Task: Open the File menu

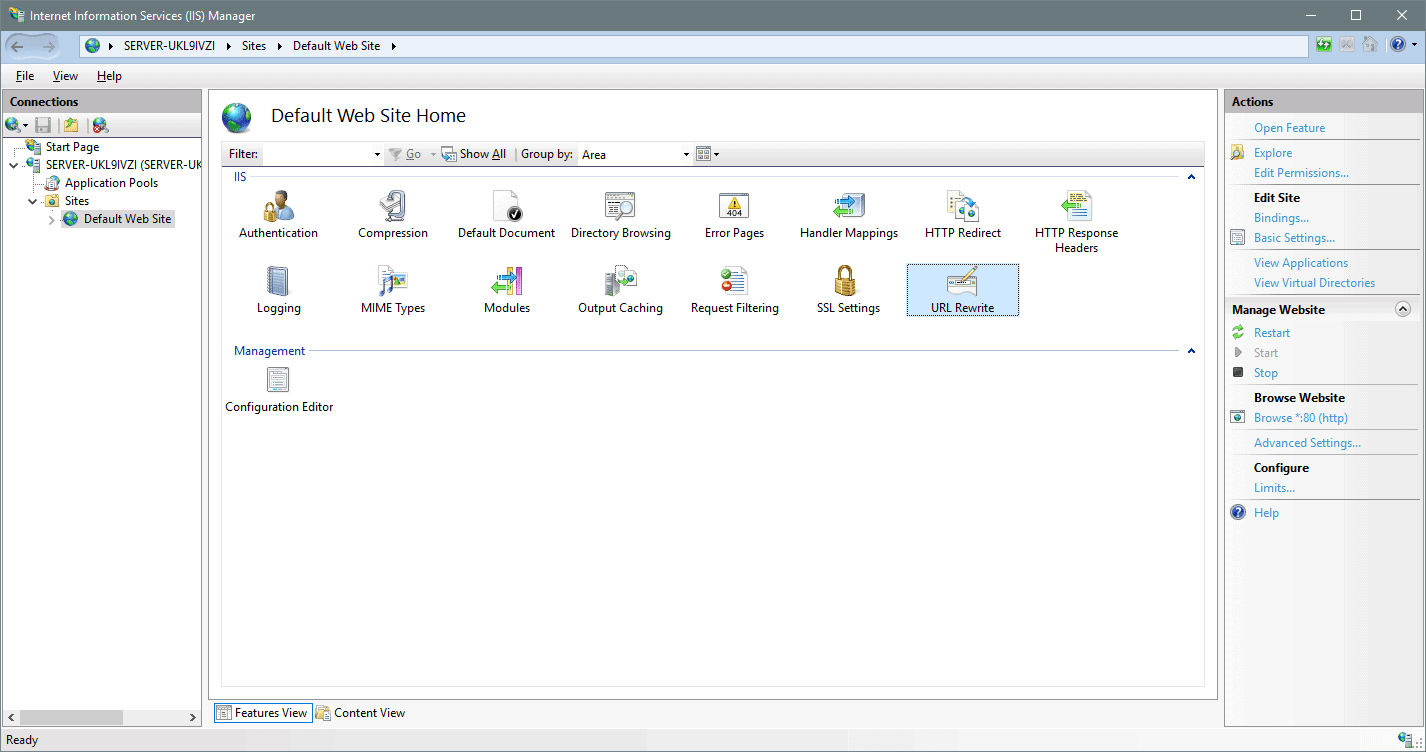Action: [25, 76]
